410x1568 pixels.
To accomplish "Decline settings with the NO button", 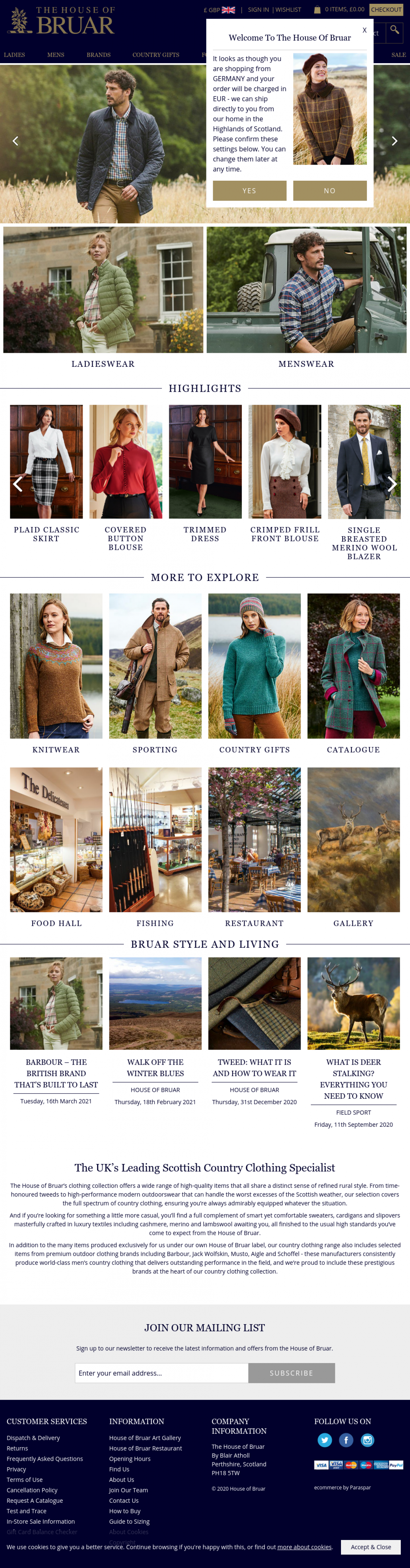I will 330,191.
